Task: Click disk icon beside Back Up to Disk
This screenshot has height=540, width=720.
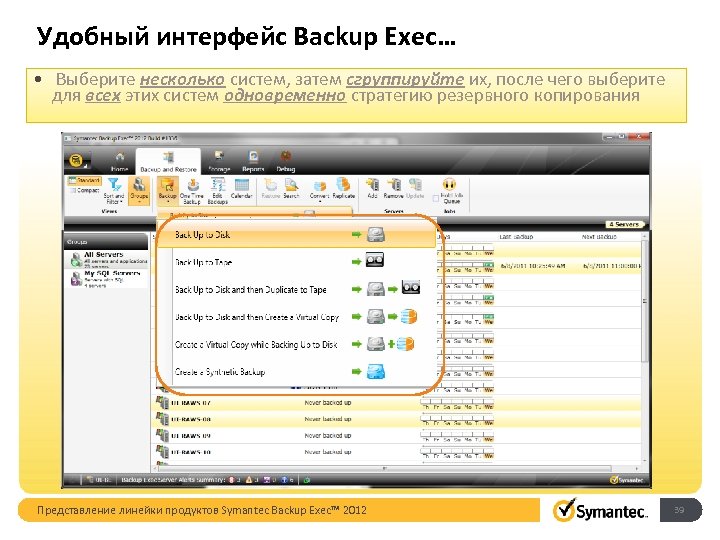Action: (376, 235)
